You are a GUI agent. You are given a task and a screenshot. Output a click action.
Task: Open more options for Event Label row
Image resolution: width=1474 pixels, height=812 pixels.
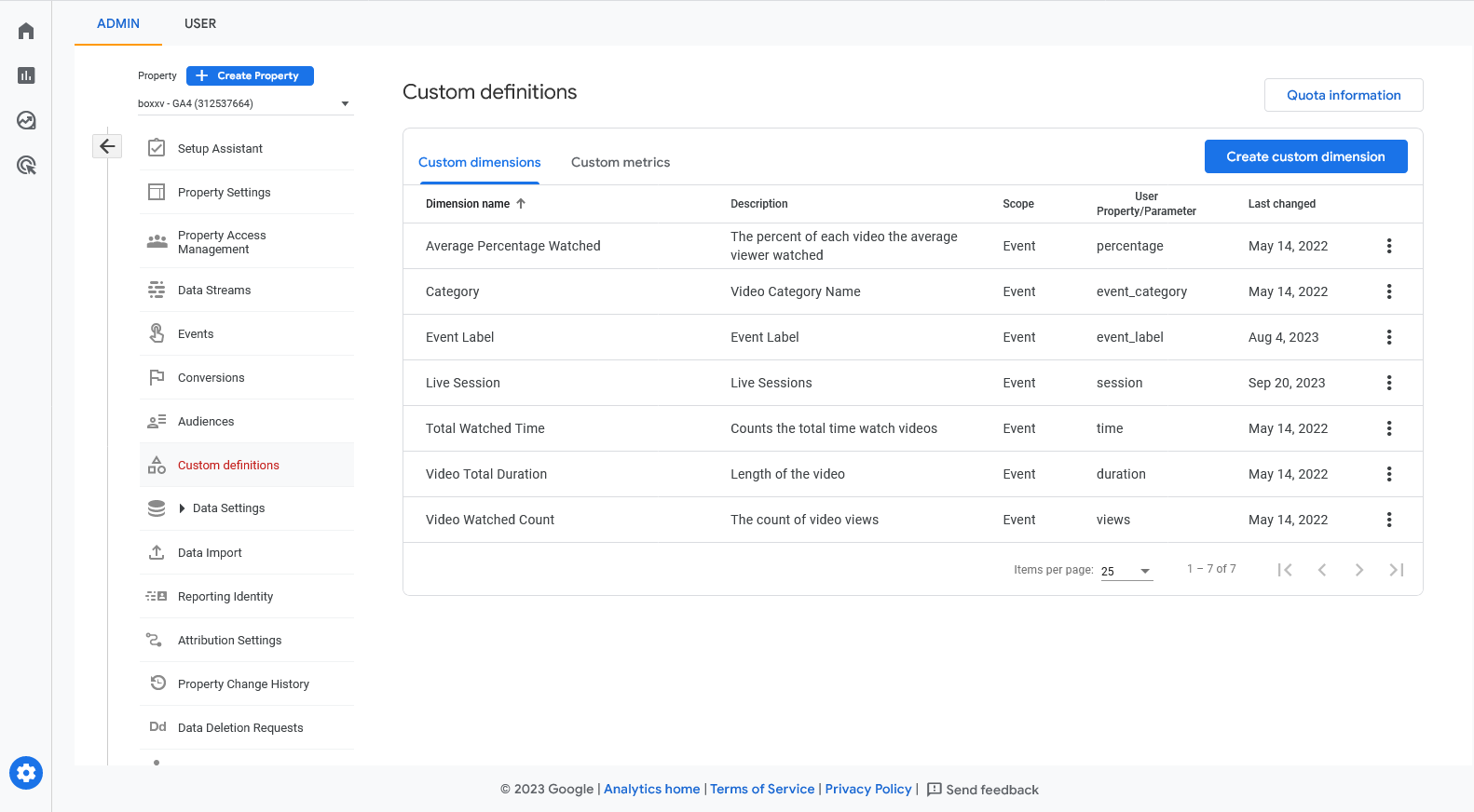click(x=1389, y=337)
